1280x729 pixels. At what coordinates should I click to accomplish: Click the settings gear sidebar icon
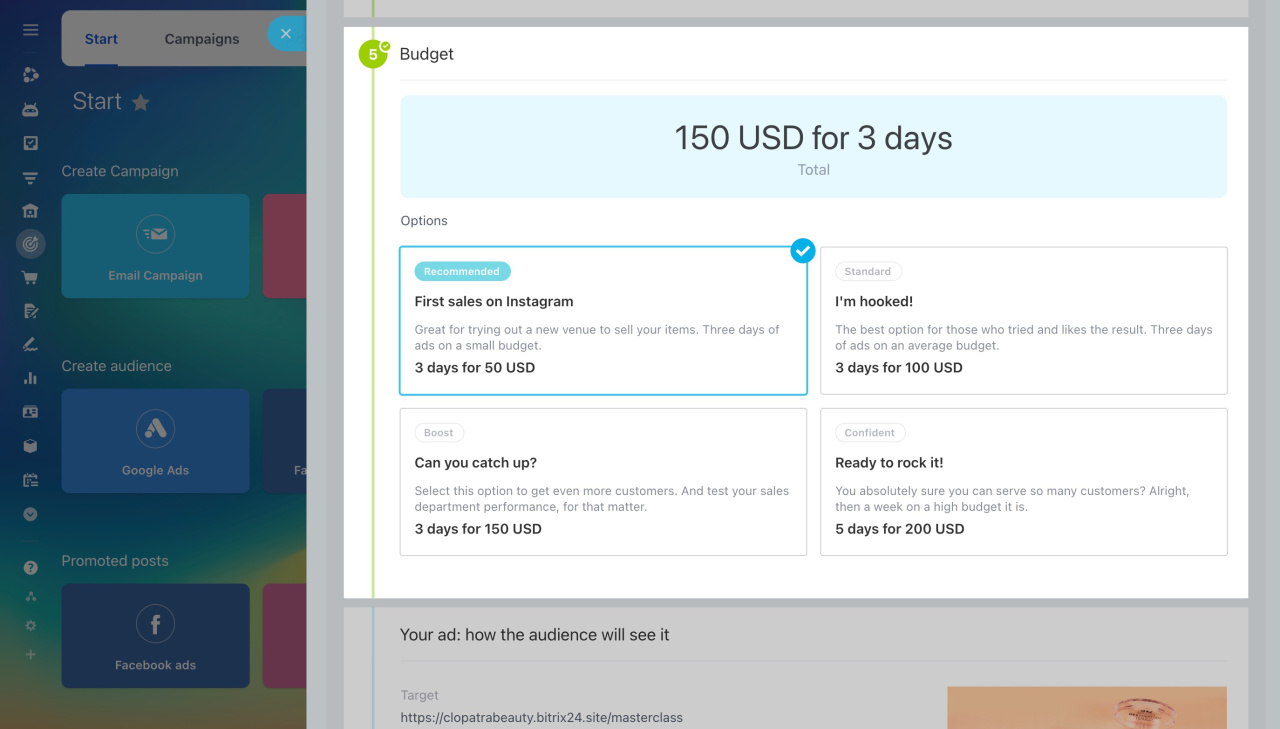[x=30, y=625]
